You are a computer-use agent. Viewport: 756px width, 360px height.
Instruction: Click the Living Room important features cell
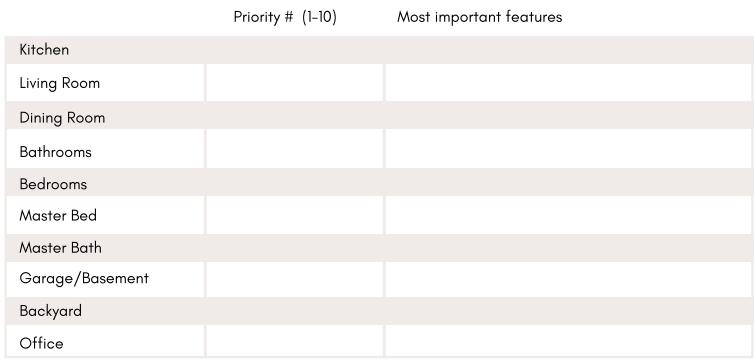coord(568,83)
